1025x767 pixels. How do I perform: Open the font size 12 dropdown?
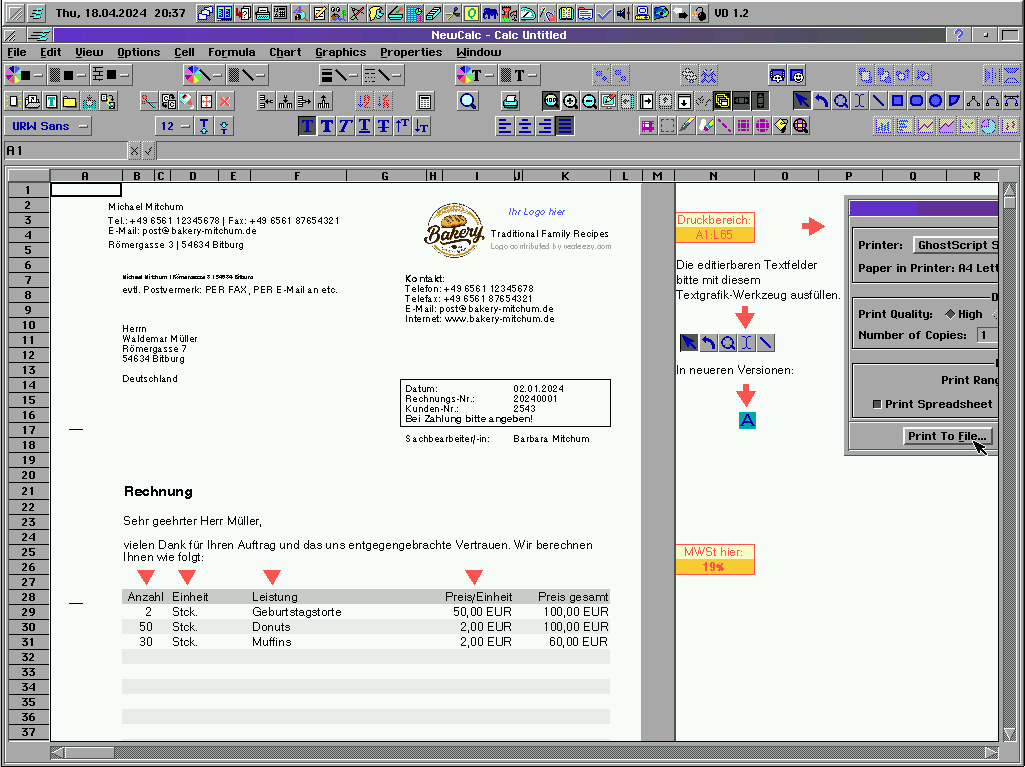coord(172,126)
